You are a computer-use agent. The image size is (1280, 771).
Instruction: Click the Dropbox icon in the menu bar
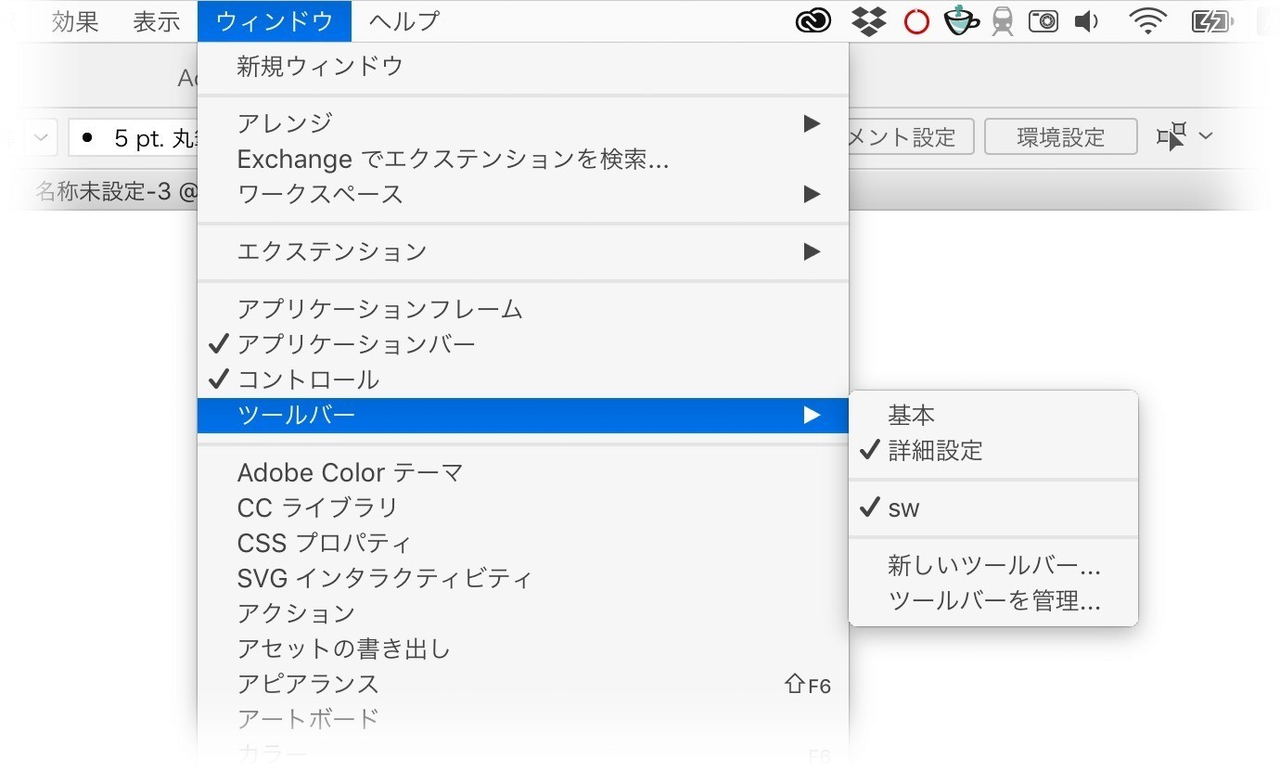pos(869,20)
